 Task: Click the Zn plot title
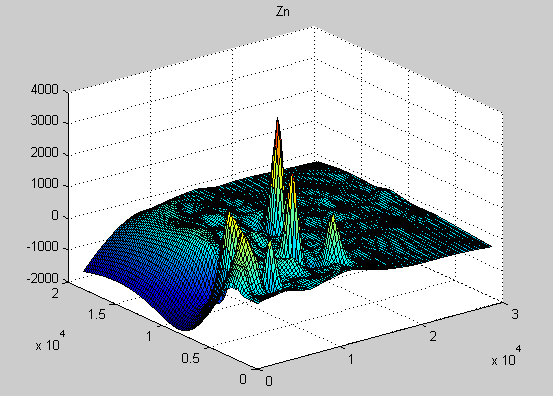pyautogui.click(x=282, y=12)
